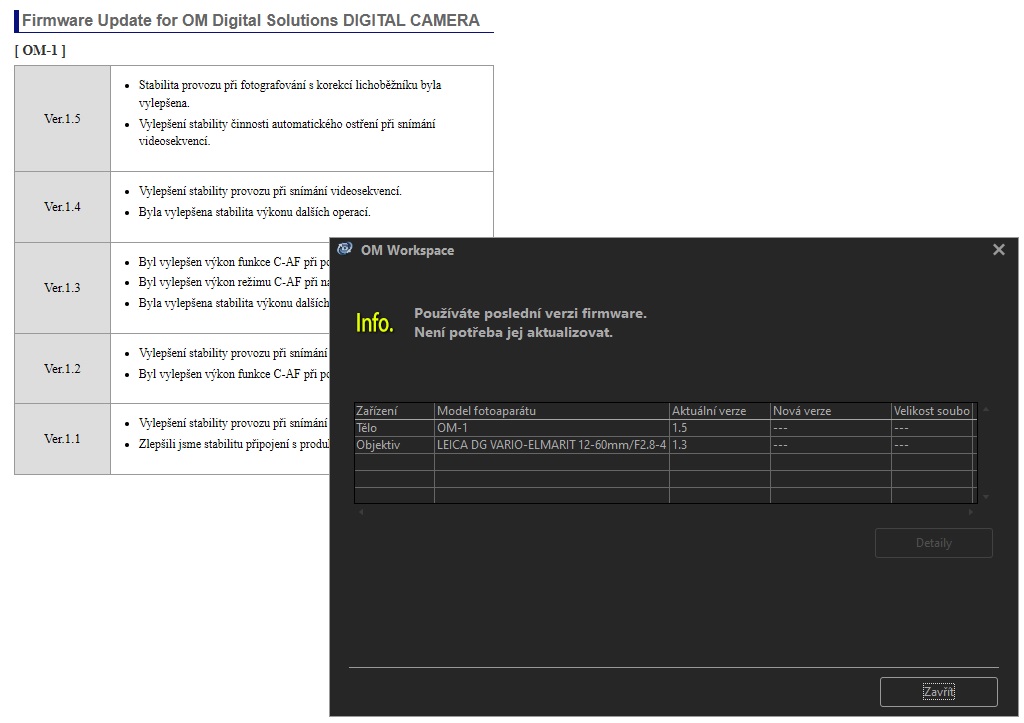Click the table's horizontal scroll left arrow
The image size is (1024, 723).
pos(361,512)
